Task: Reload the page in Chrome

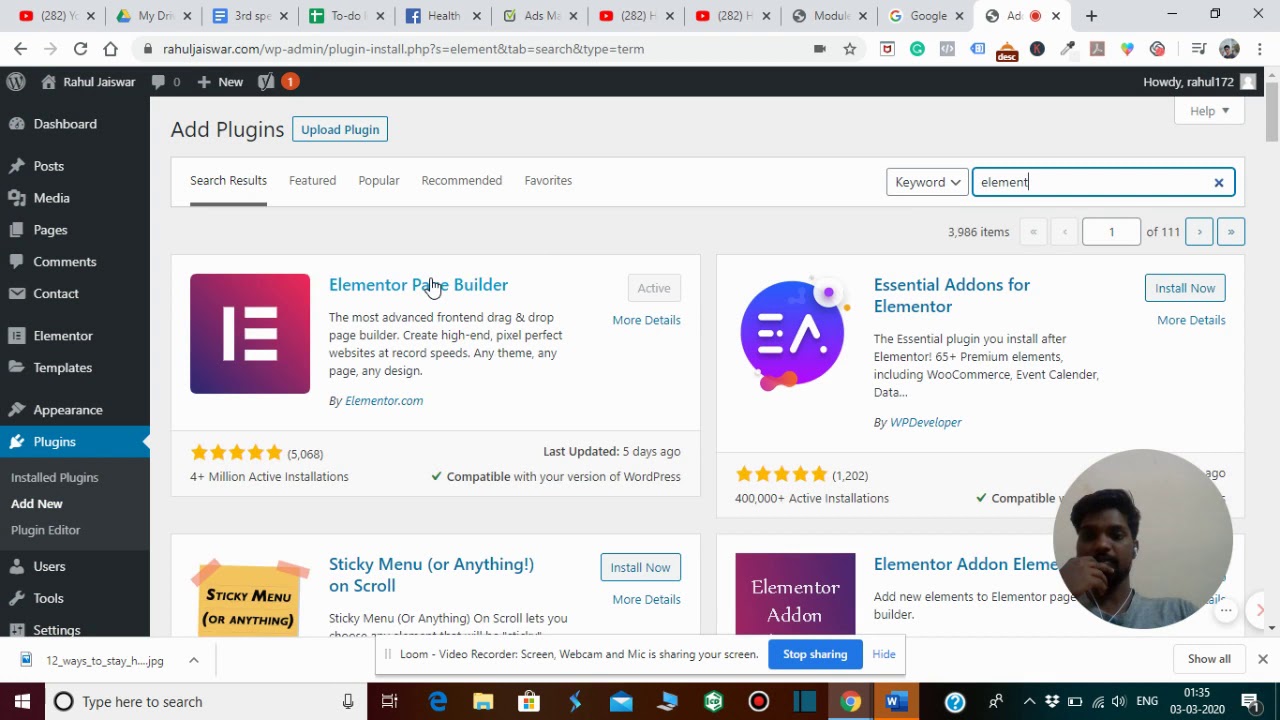Action: (x=80, y=49)
